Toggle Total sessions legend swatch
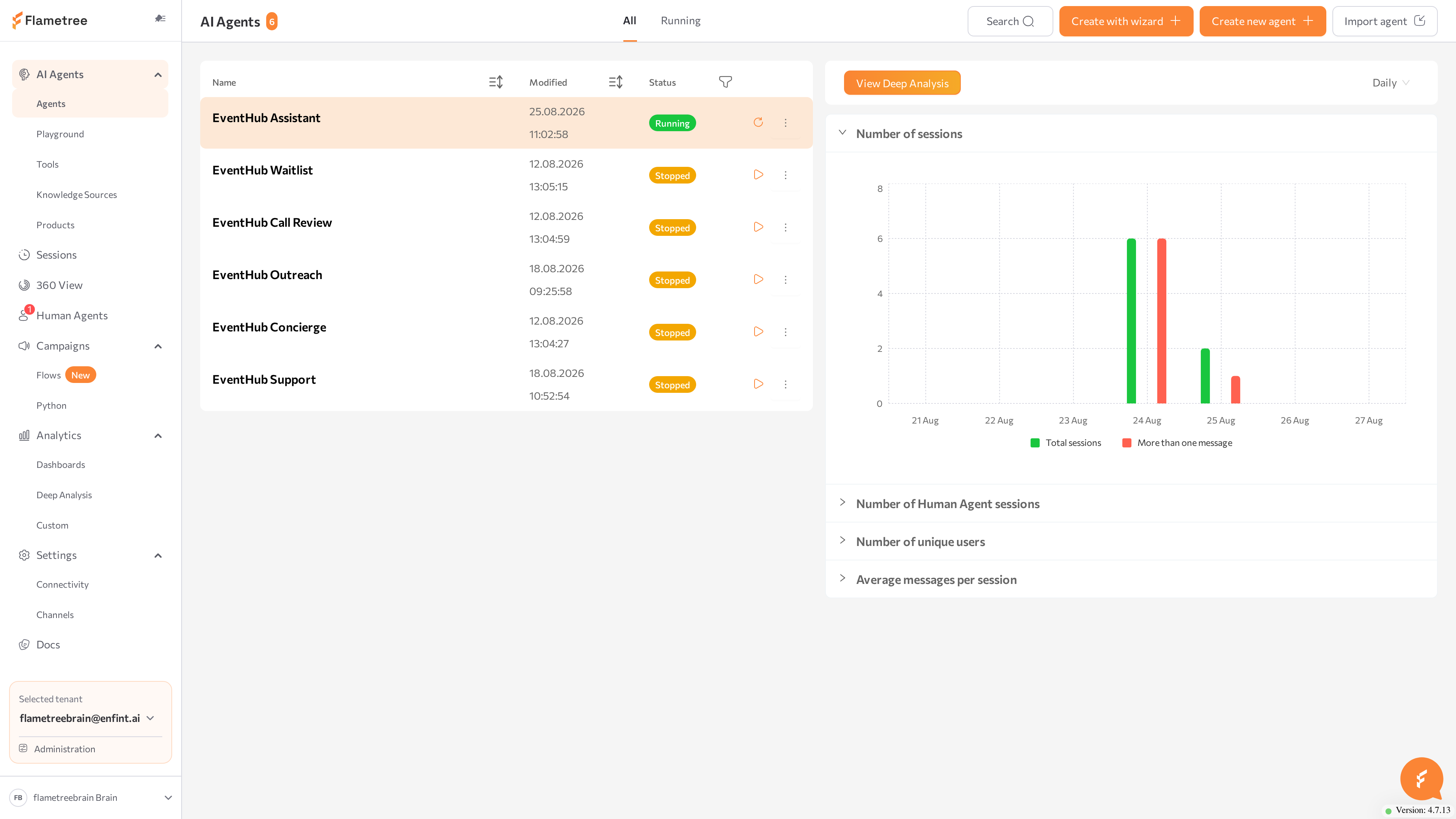 [x=1035, y=443]
